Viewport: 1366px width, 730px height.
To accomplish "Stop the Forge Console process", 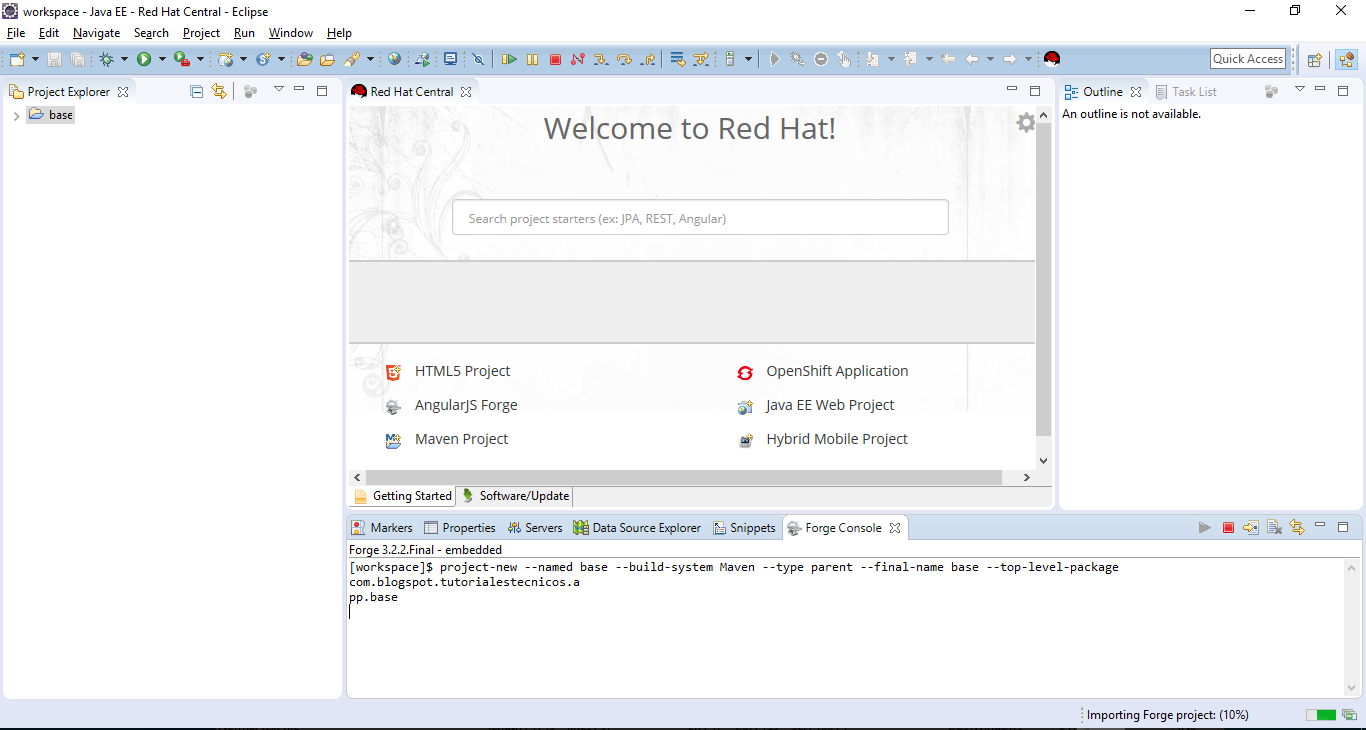I will click(x=1228, y=527).
